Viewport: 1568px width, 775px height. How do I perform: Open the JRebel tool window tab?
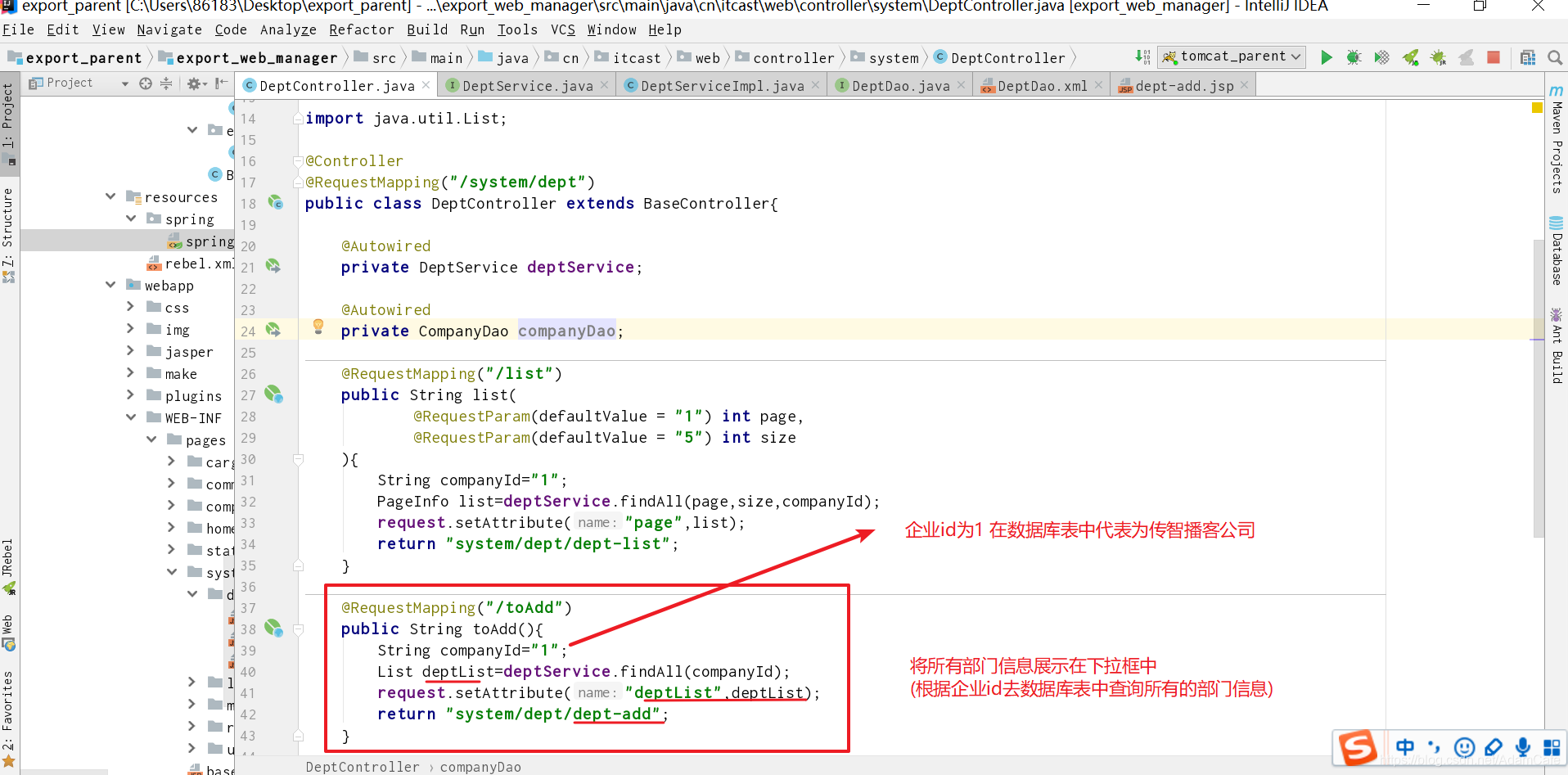tap(8, 567)
